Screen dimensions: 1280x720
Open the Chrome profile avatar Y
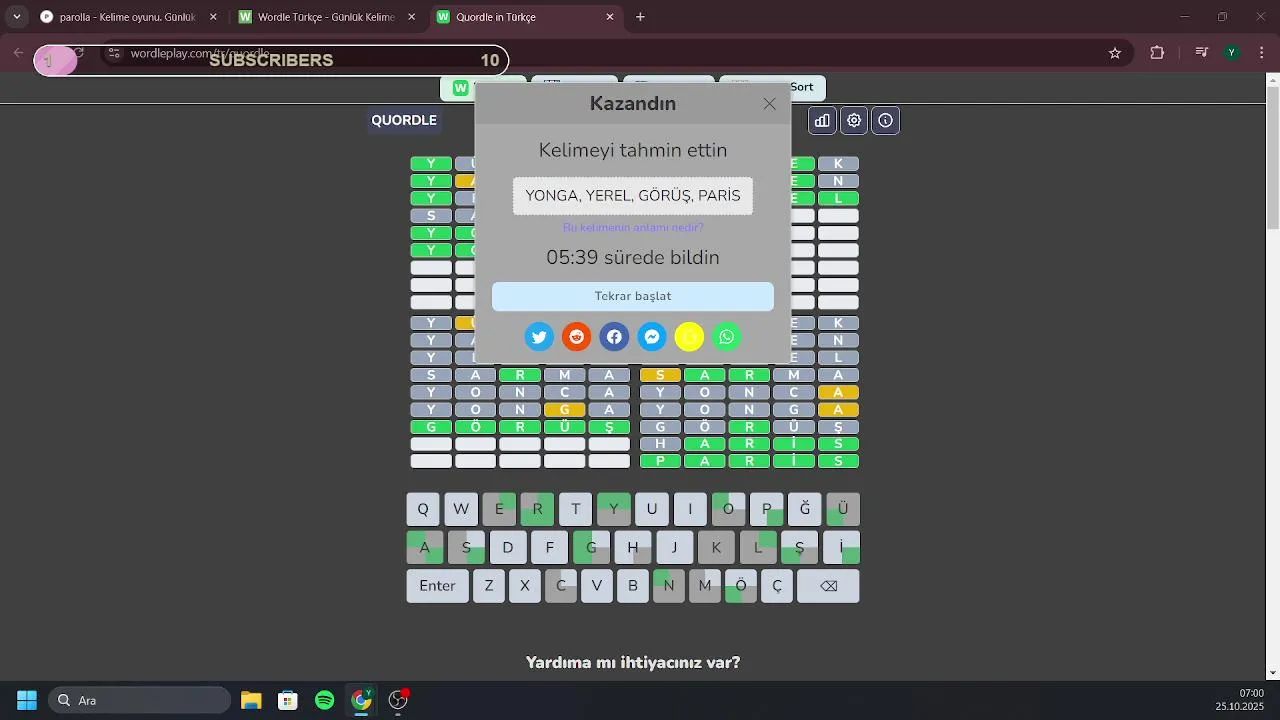coord(1233,53)
